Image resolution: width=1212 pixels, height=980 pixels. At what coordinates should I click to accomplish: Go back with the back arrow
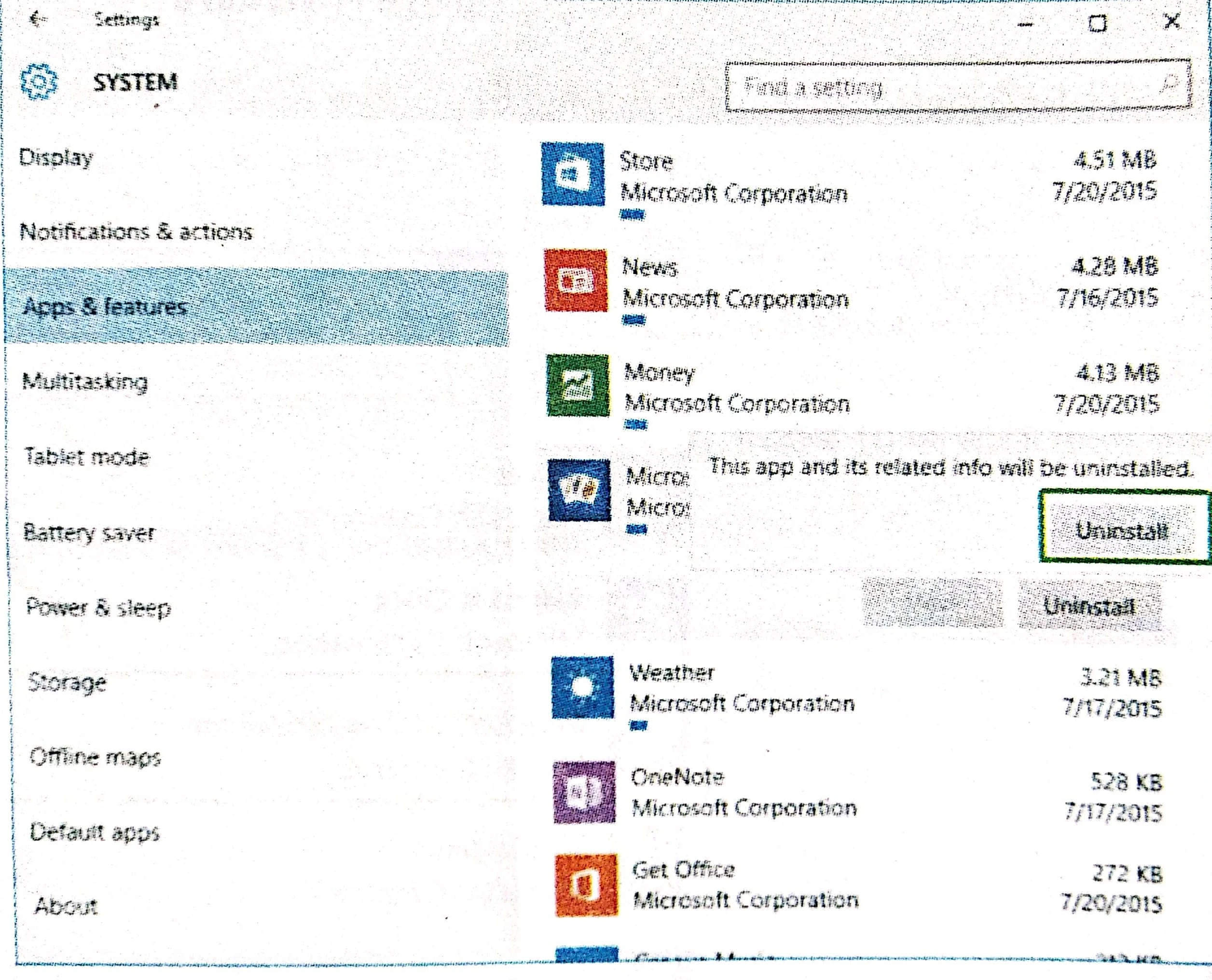tap(37, 20)
